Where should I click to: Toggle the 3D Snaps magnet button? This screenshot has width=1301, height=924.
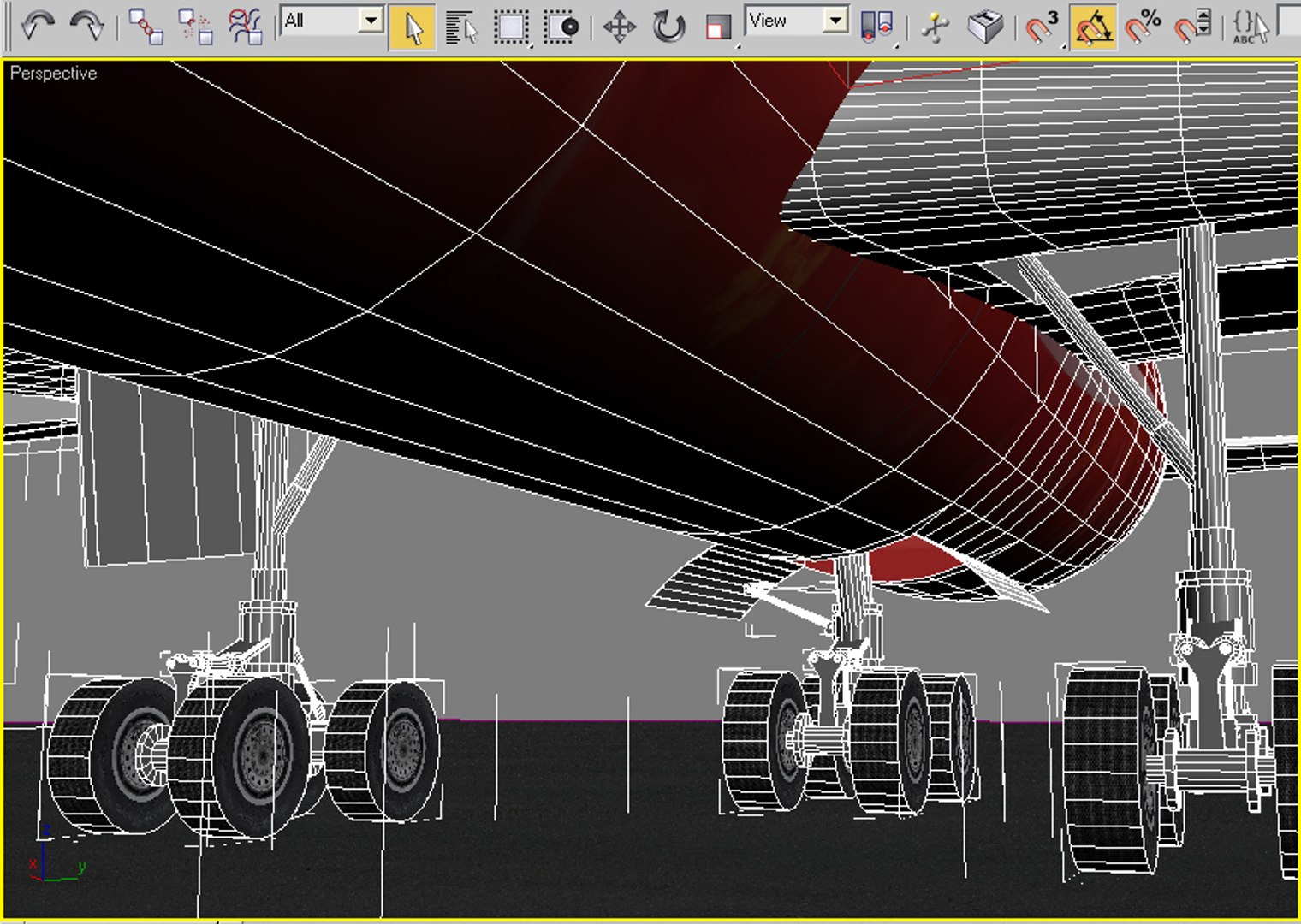[x=1042, y=27]
